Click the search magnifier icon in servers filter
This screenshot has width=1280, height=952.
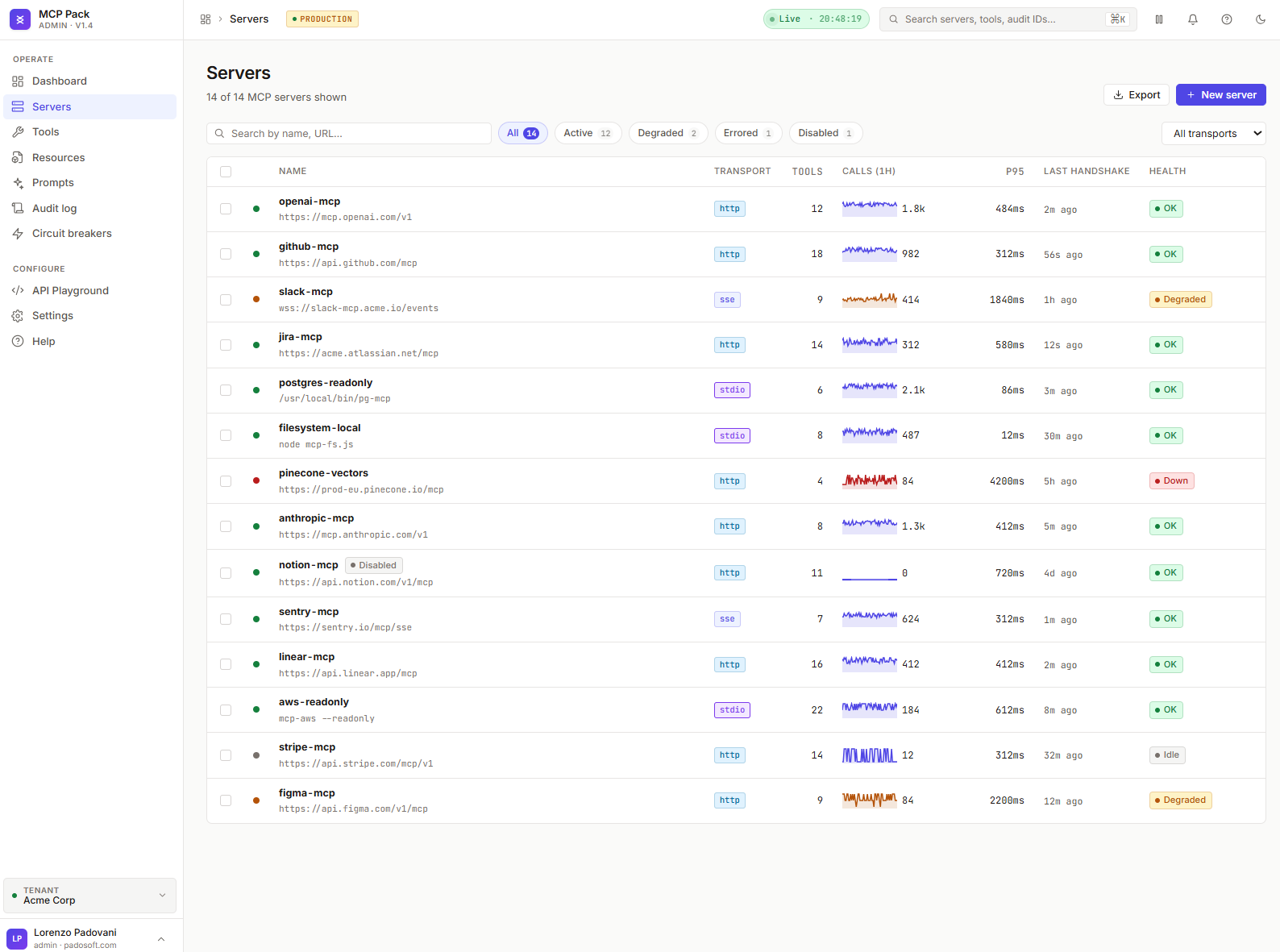[x=219, y=134]
